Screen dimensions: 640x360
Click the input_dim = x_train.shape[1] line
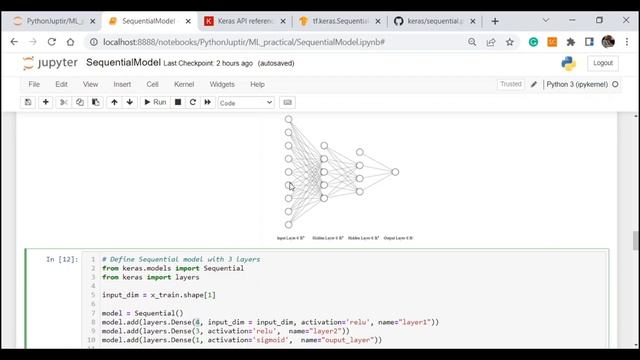click(x=159, y=295)
